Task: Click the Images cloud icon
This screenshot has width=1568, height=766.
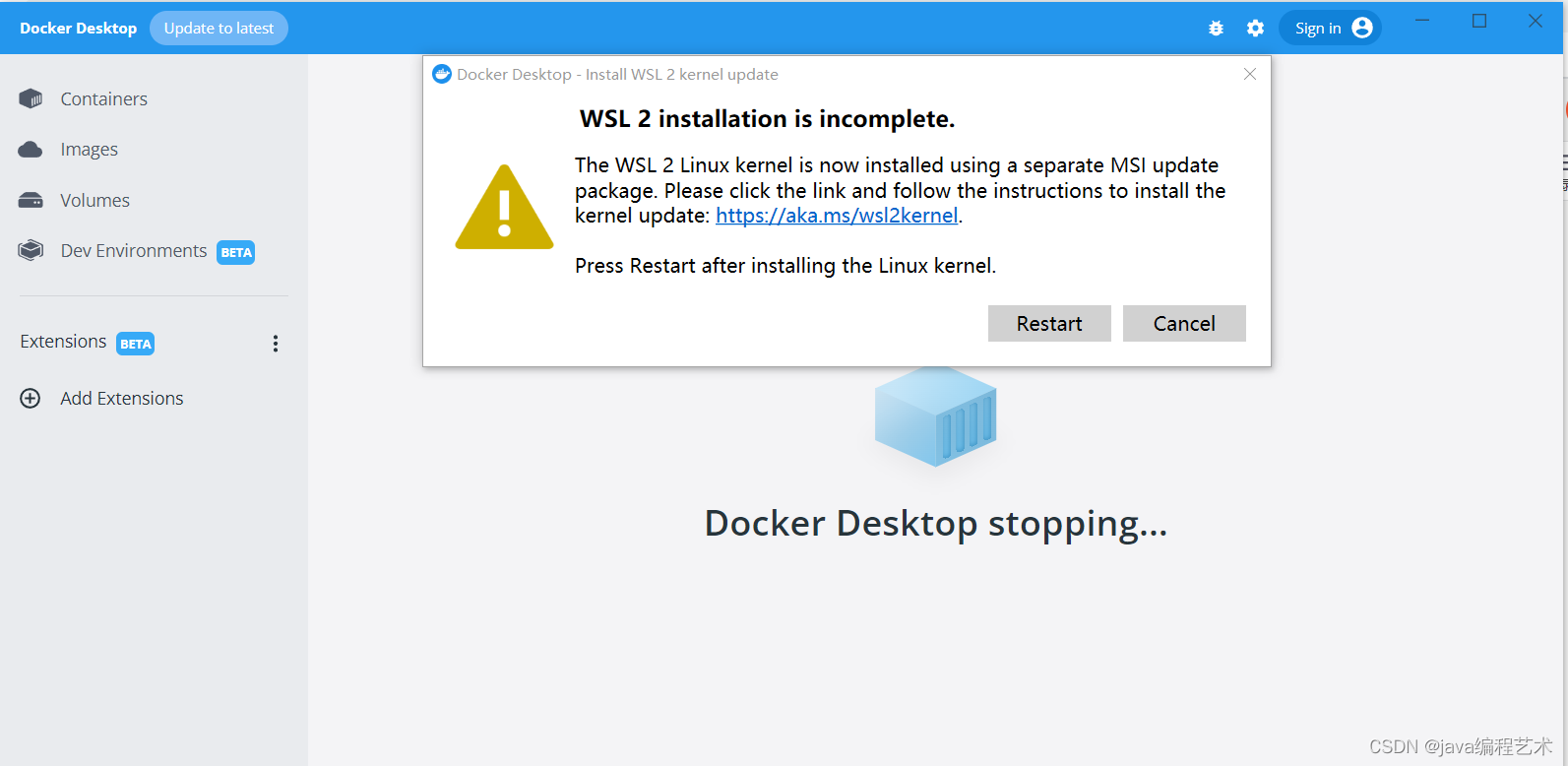Action: [31, 150]
